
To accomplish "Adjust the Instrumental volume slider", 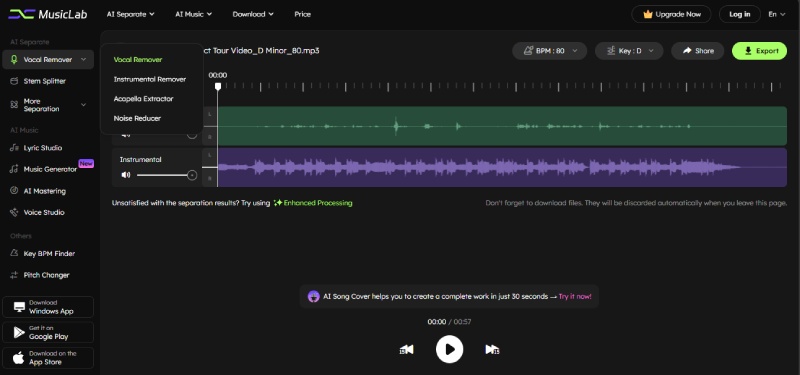I will 167,175.
